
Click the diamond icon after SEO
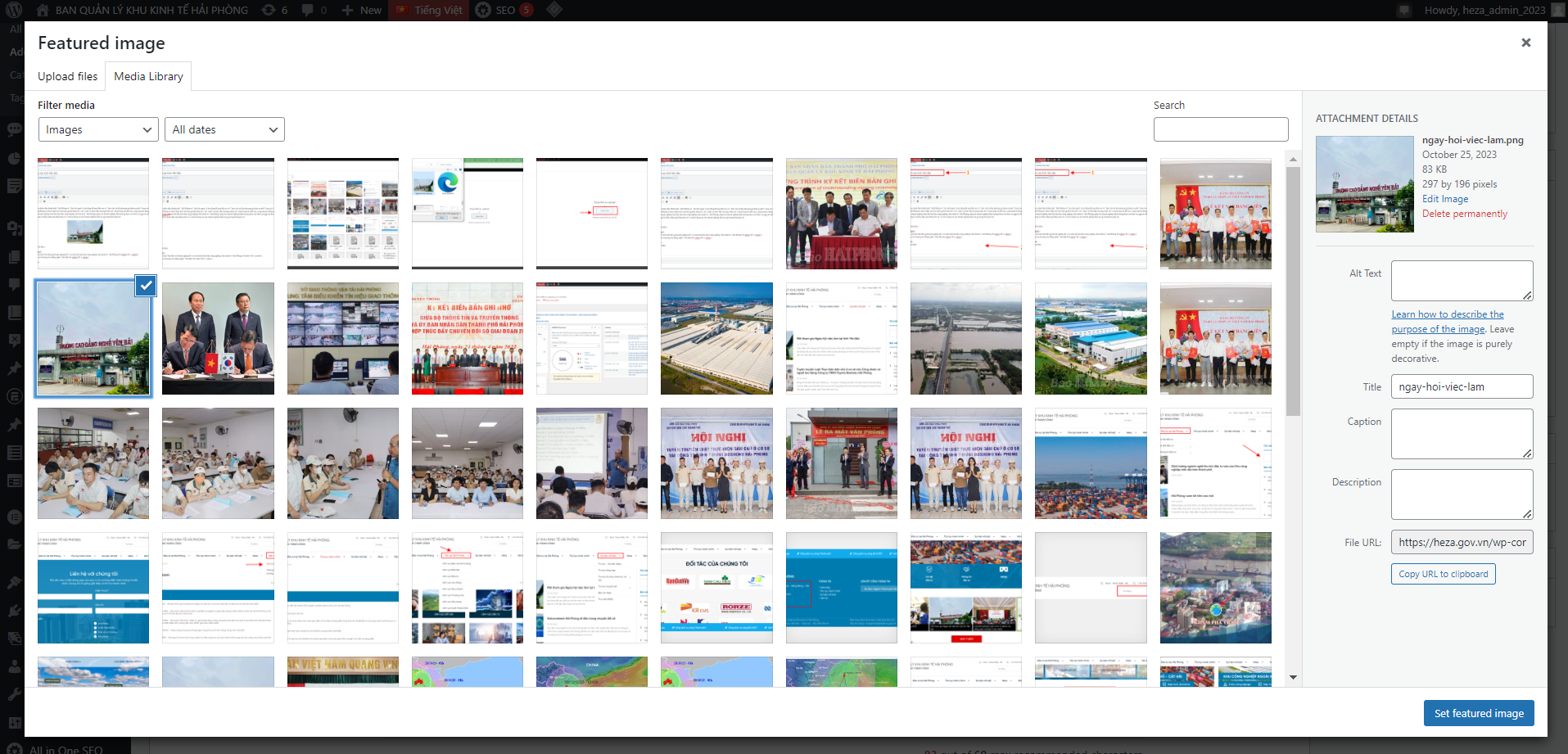[x=554, y=10]
